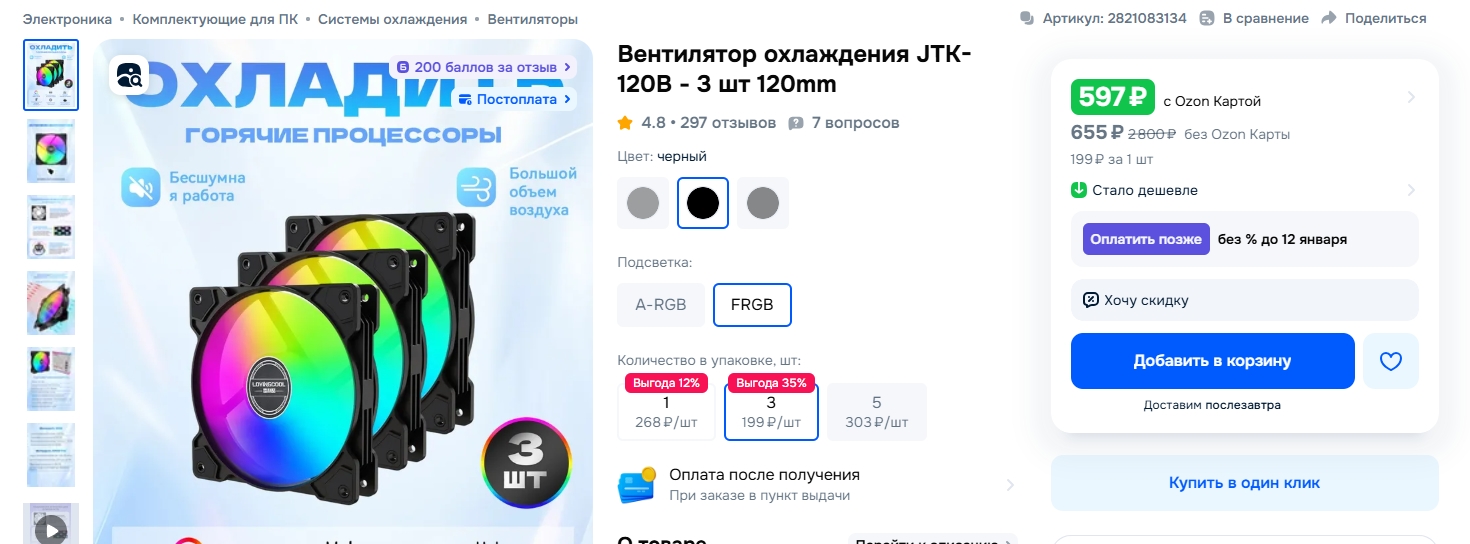Select the A-RGB backlight option

pos(661,305)
